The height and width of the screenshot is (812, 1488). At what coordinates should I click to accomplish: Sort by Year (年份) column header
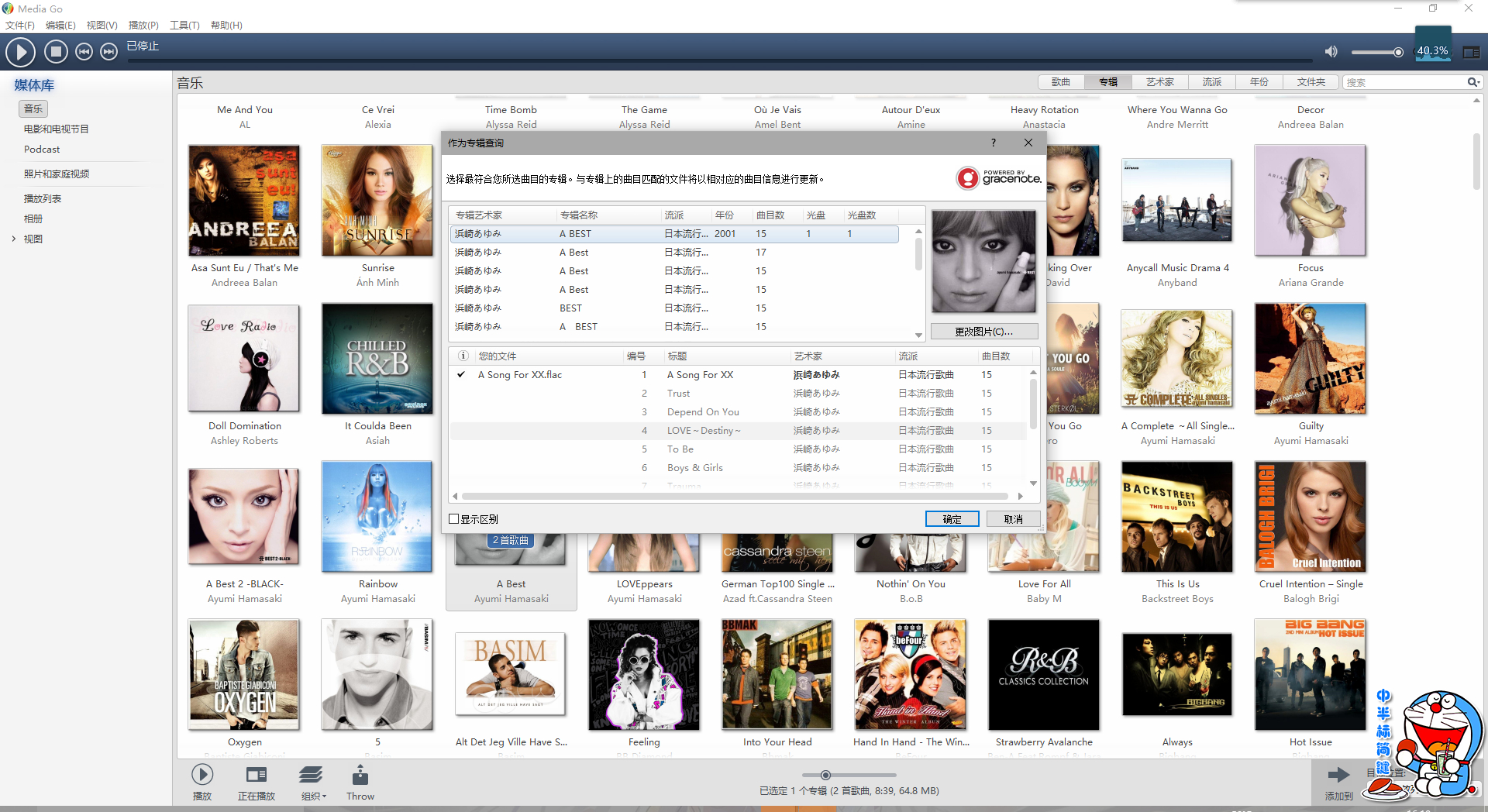(730, 215)
